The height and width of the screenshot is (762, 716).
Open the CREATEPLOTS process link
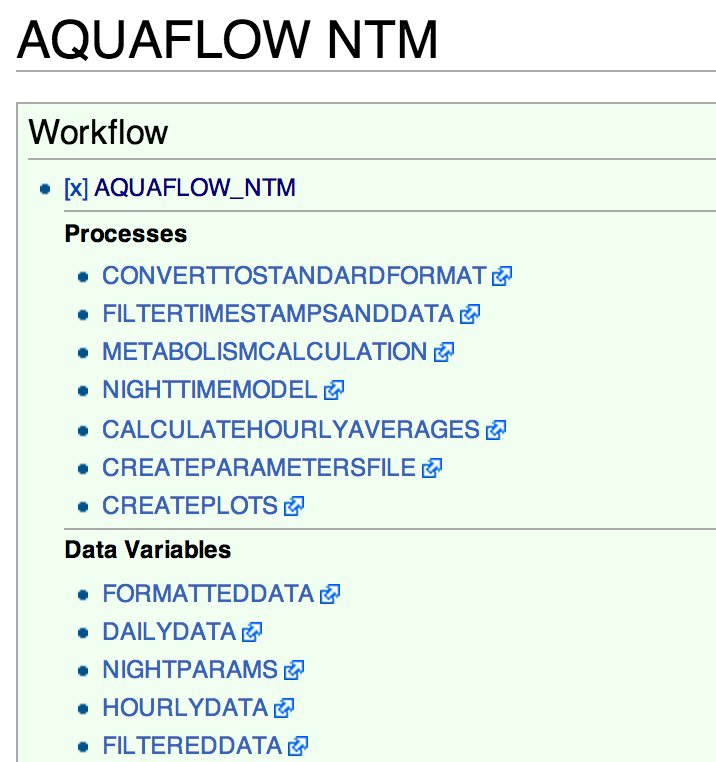tap(189, 506)
